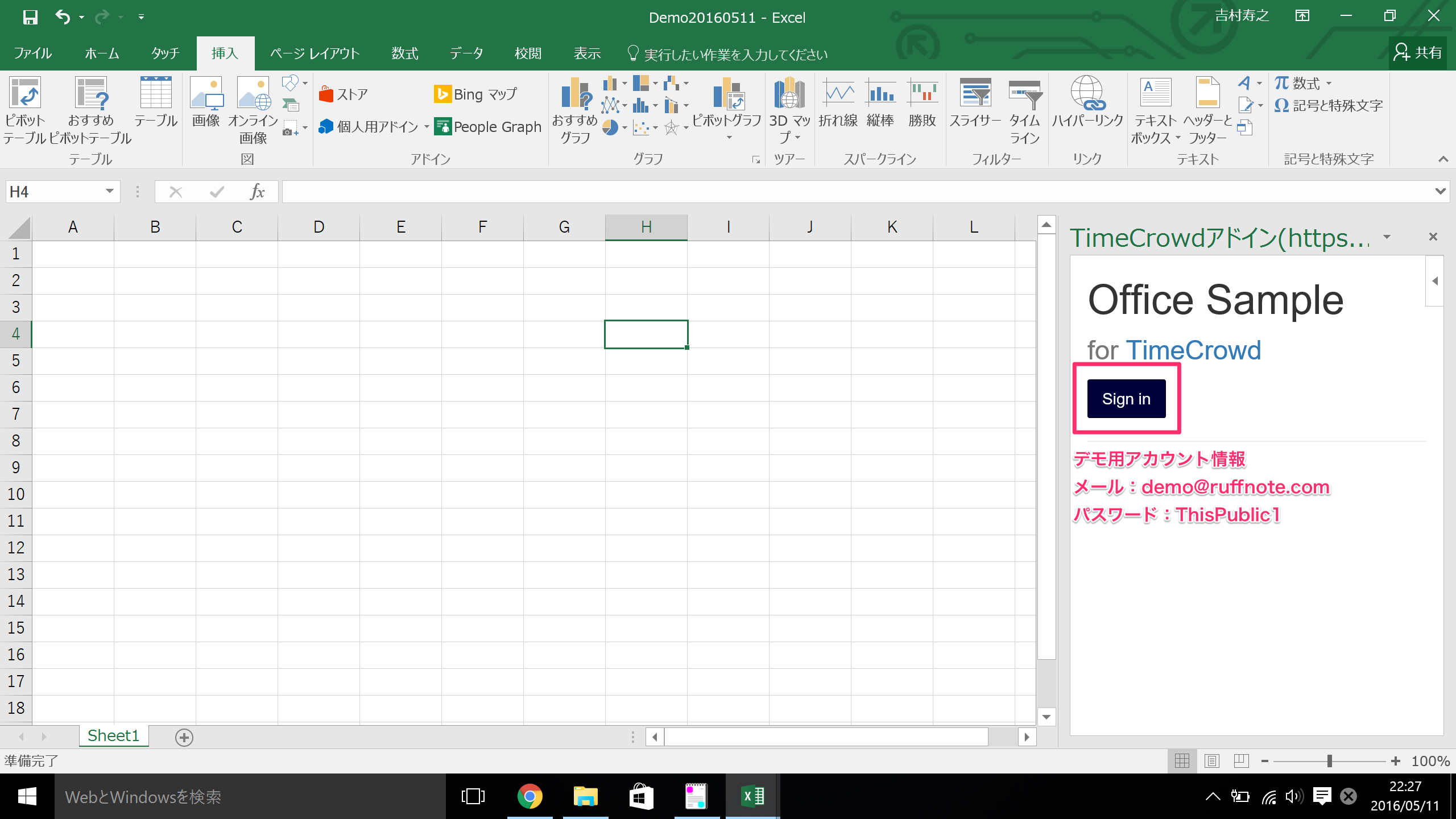Open Action Center notifications icon
Viewport: 1456px width, 819px height.
(x=1322, y=796)
